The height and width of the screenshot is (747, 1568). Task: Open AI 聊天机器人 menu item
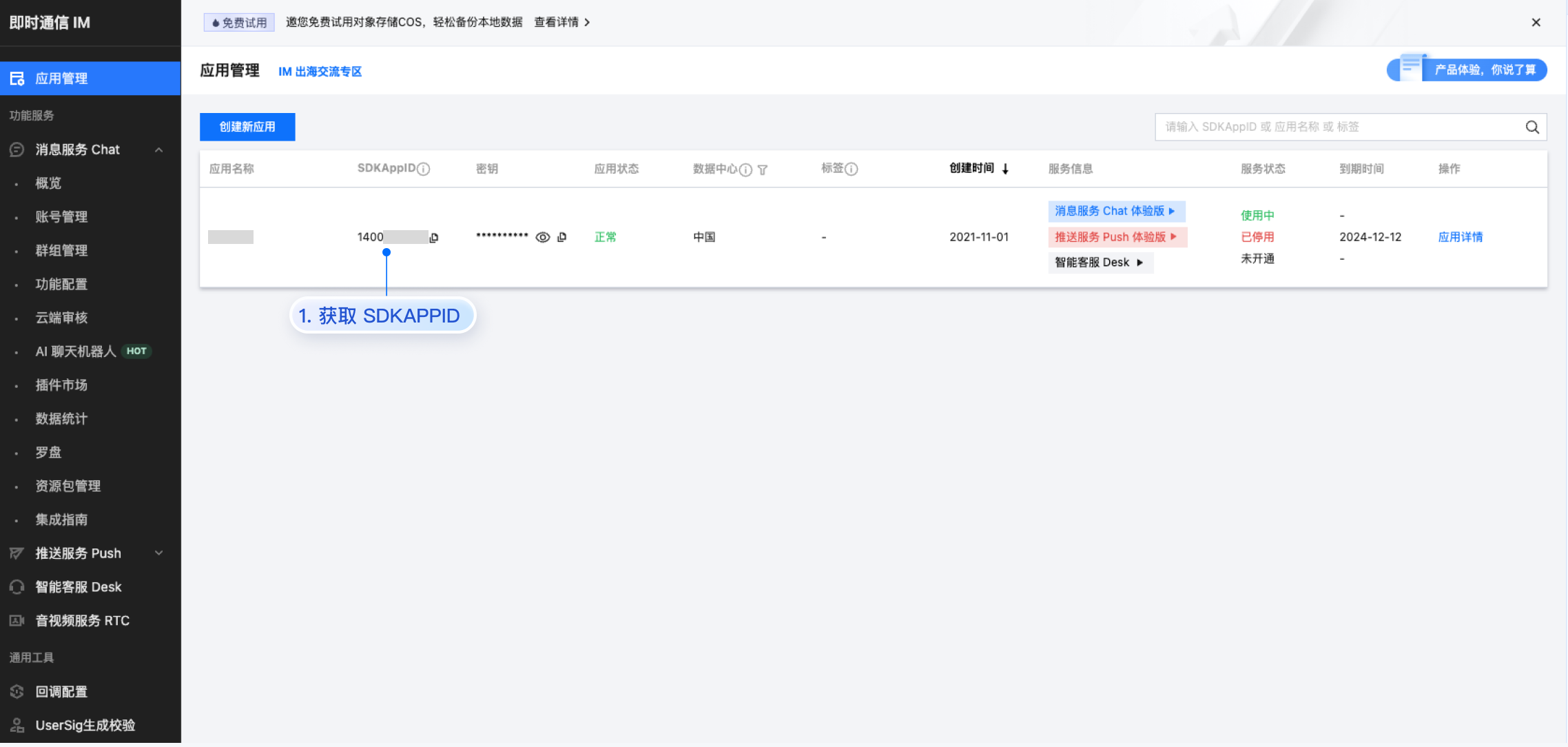pyautogui.click(x=76, y=351)
